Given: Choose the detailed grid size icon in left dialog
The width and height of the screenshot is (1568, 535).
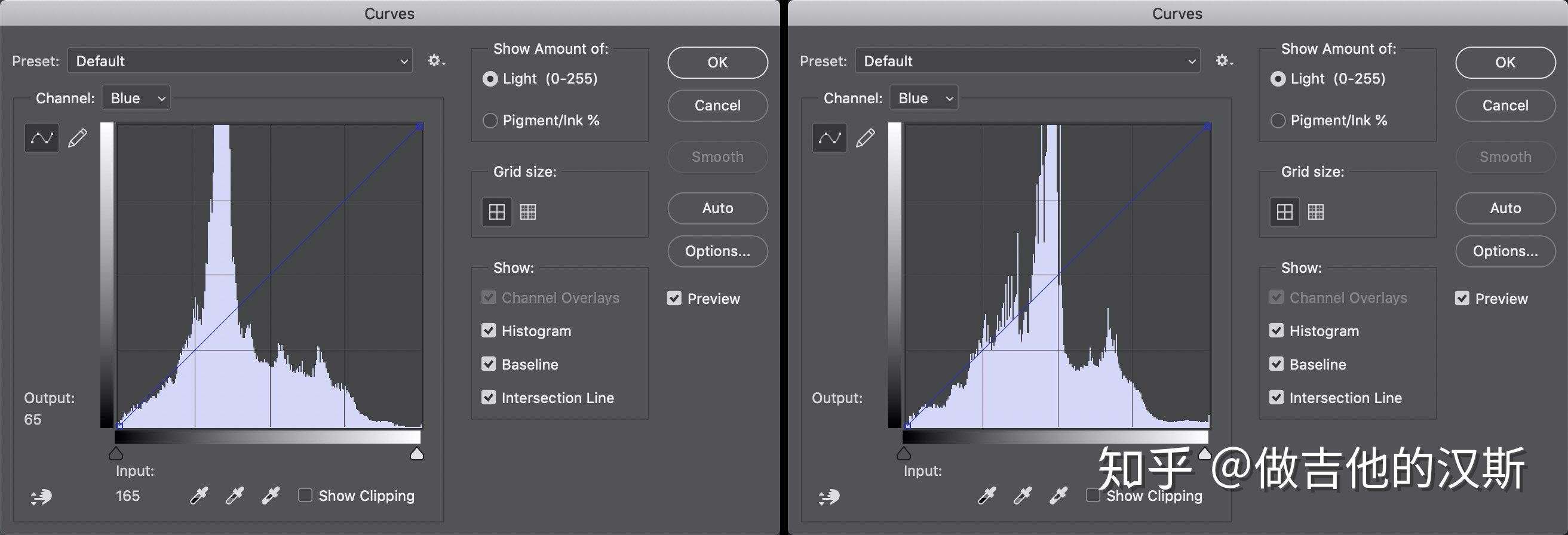Looking at the screenshot, I should (527, 212).
